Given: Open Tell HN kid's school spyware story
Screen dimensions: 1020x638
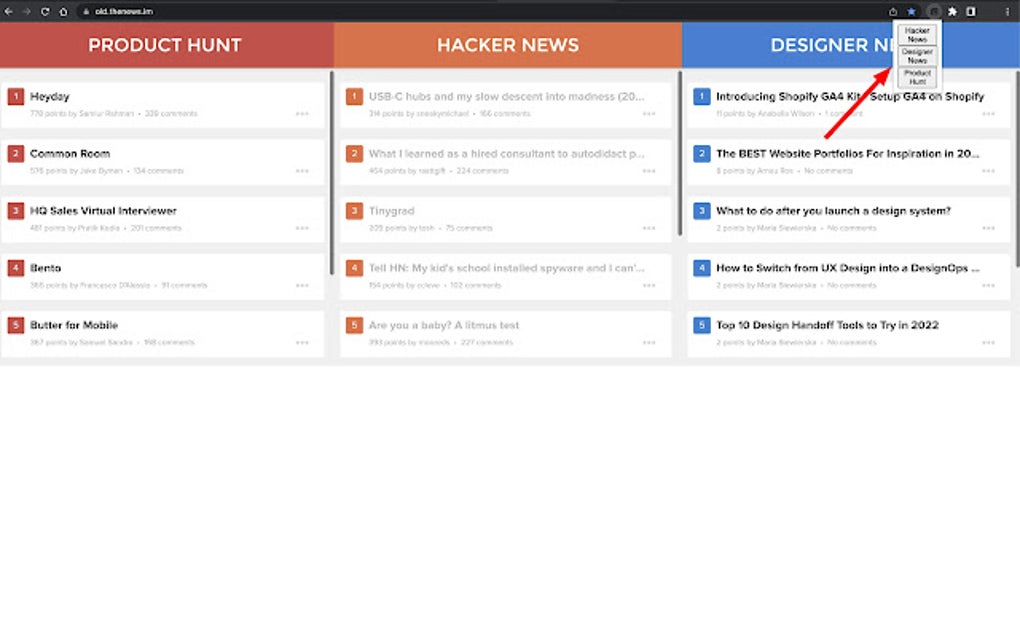Looking at the screenshot, I should point(507,268).
